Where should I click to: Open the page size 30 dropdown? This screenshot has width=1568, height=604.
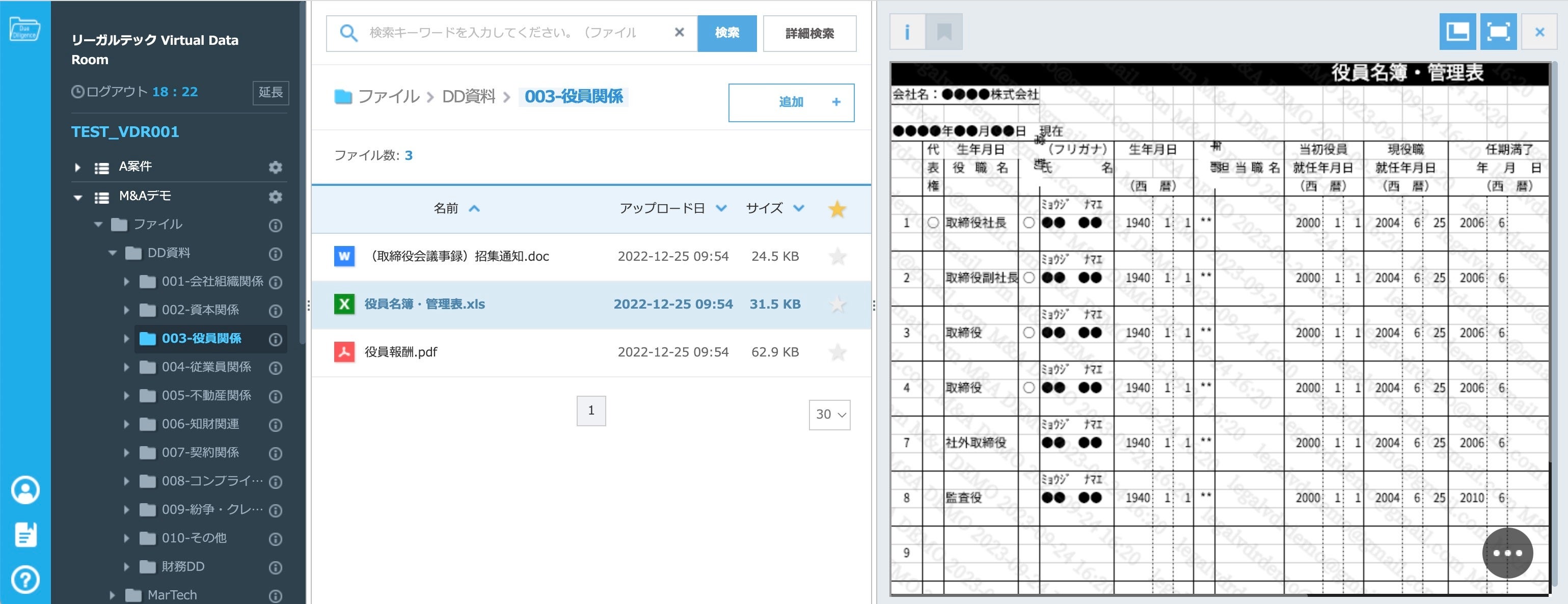coord(829,415)
